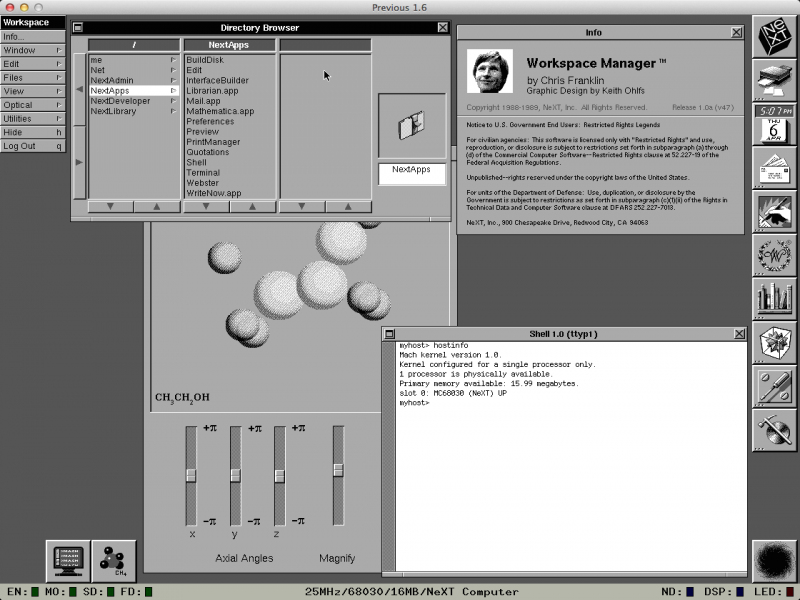This screenshot has width=800, height=600.
Task: Select Mathematica.app in the browser
Action: click(220, 112)
